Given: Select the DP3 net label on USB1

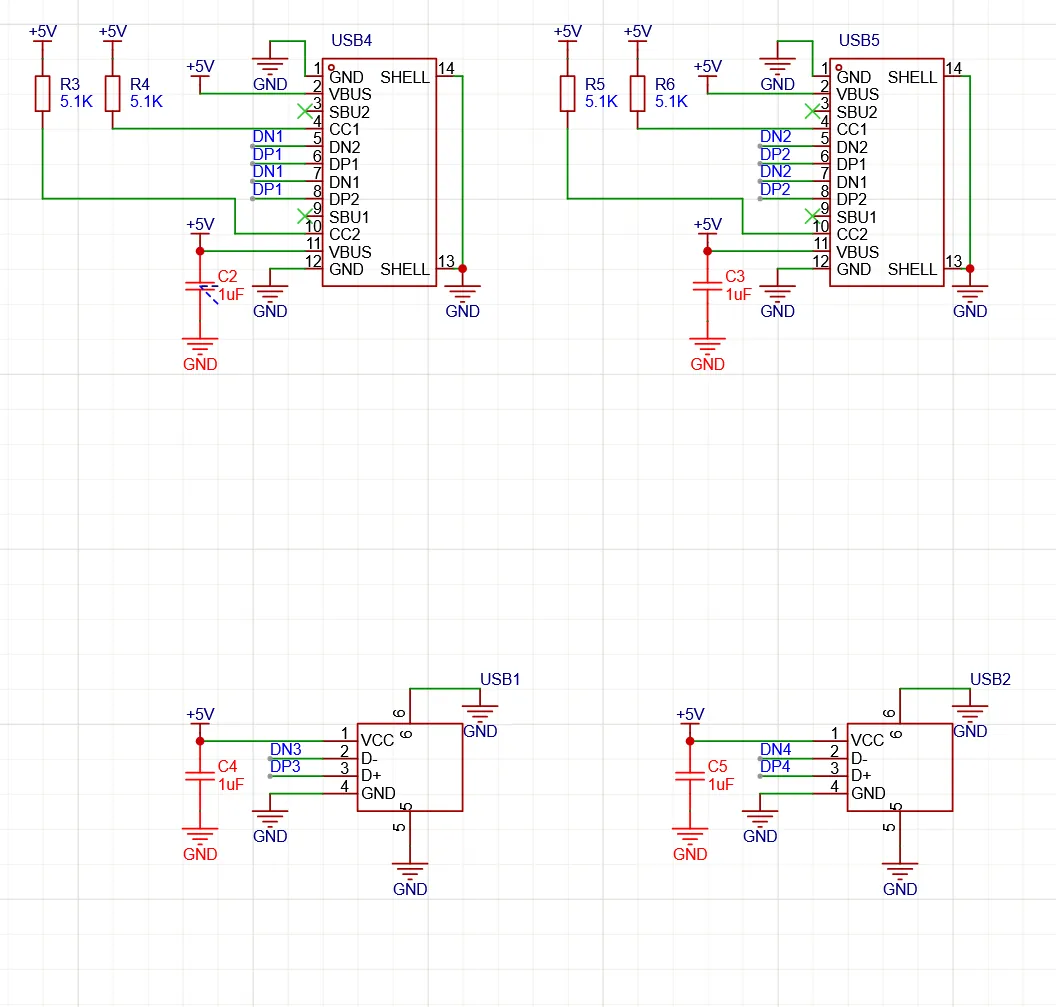Looking at the screenshot, I should [286, 767].
